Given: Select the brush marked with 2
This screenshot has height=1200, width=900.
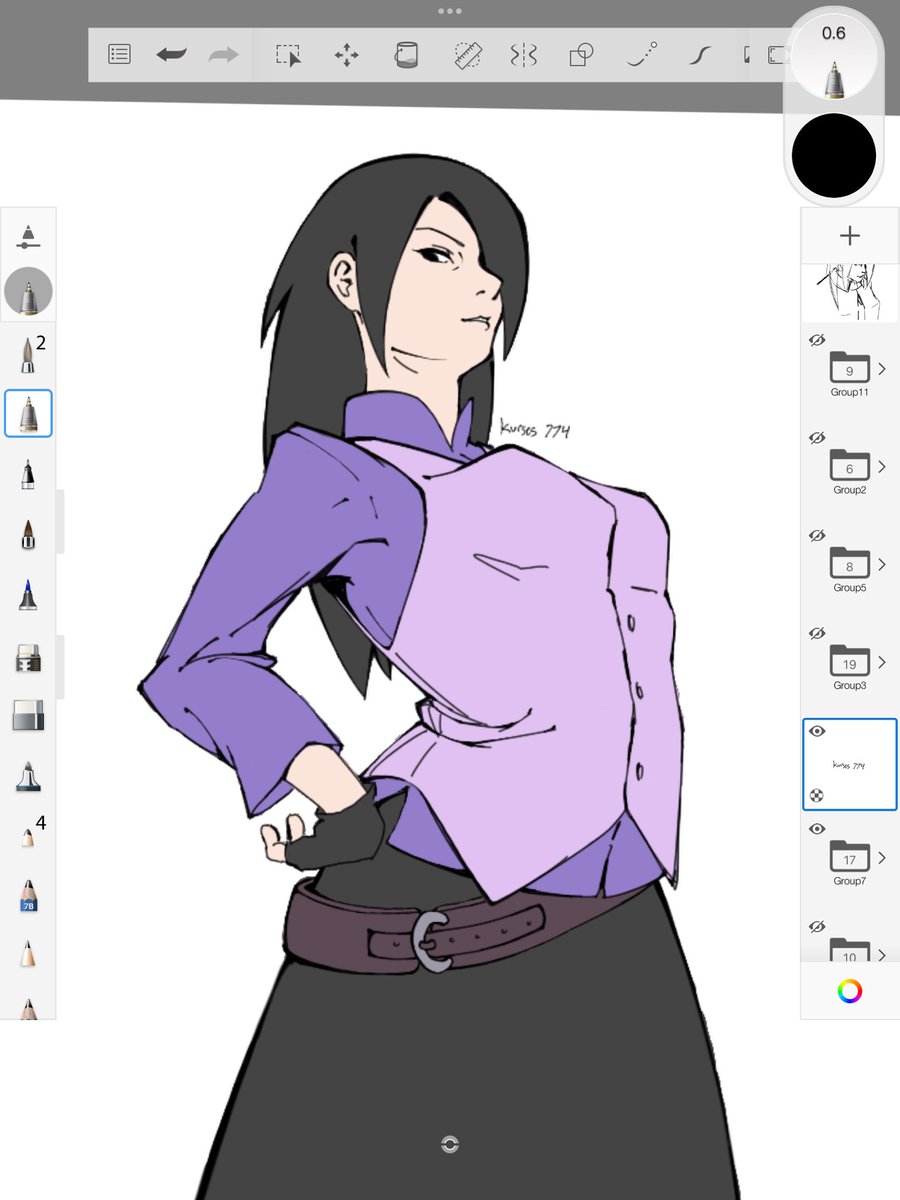Looking at the screenshot, I should pyautogui.click(x=29, y=354).
